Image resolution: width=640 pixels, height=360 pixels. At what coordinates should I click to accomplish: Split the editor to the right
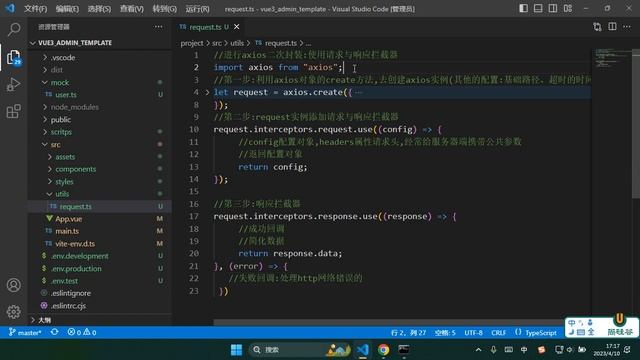(x=612, y=27)
